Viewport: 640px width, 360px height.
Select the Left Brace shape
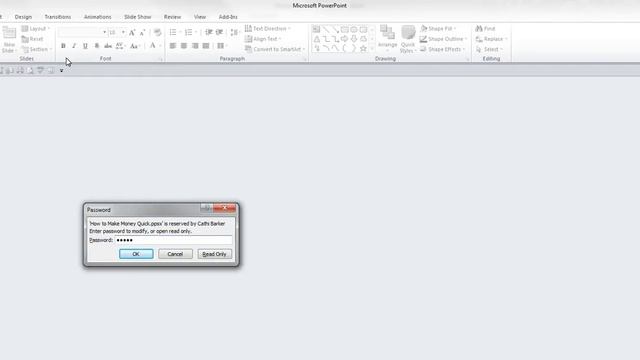344,49
